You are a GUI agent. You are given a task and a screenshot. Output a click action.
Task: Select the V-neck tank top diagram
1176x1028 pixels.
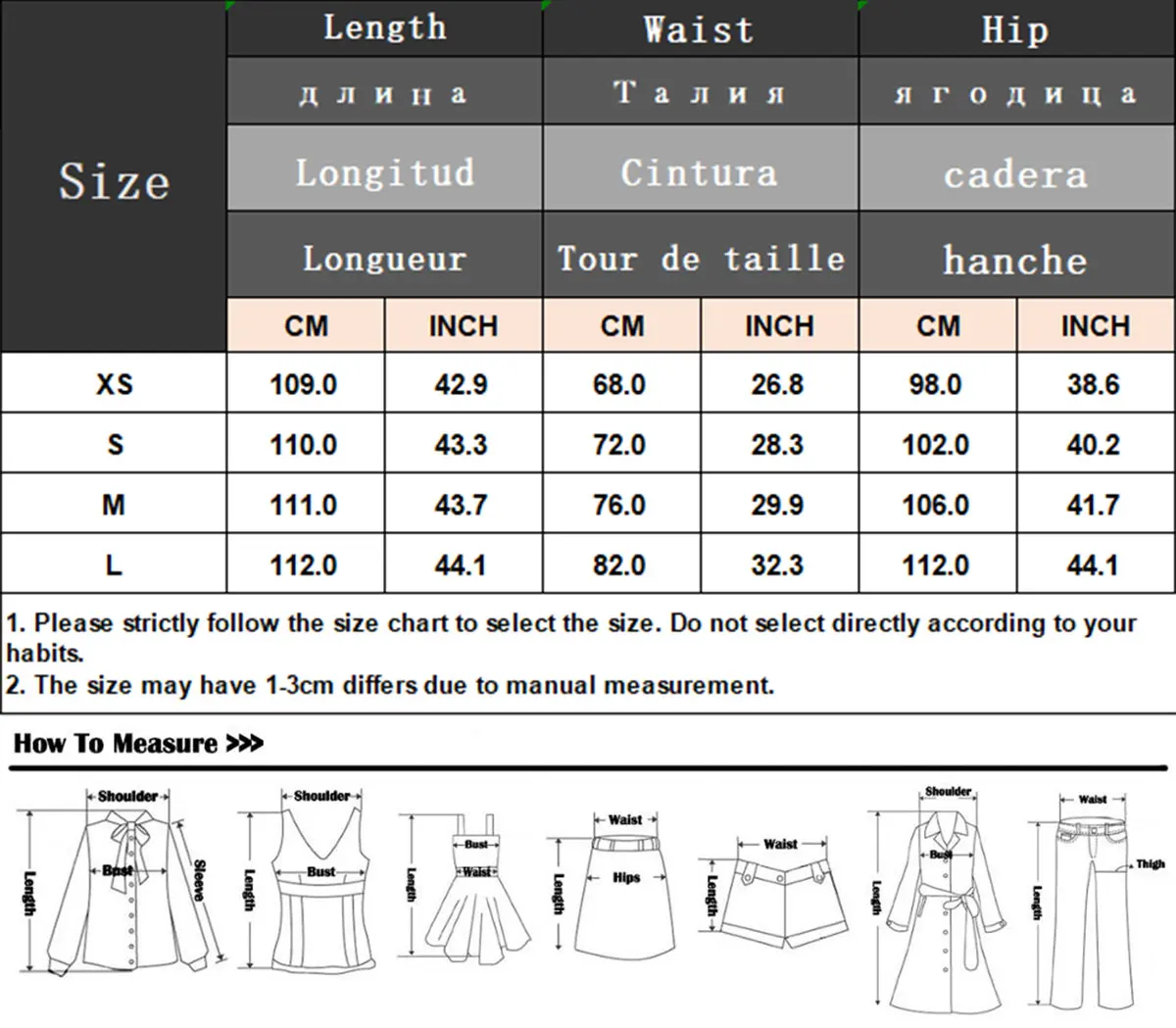tap(320, 887)
